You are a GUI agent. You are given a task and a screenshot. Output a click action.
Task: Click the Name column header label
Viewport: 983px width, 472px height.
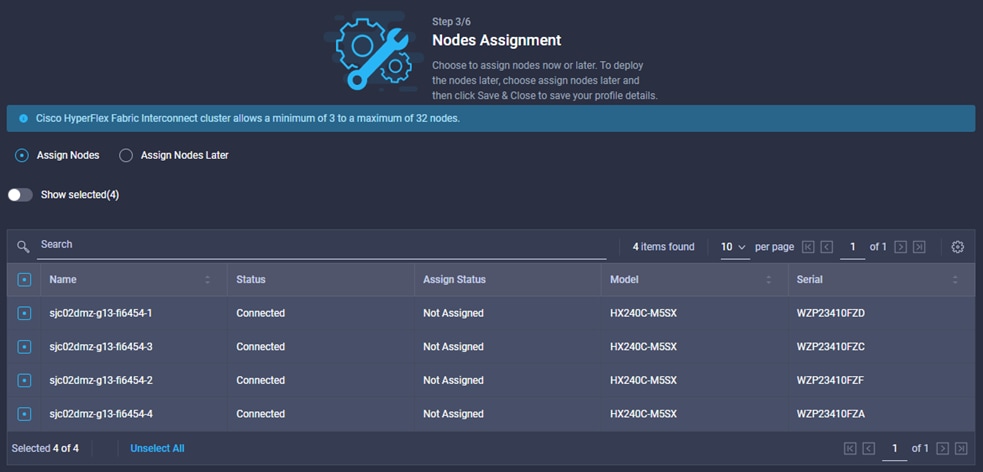pyautogui.click(x=63, y=280)
